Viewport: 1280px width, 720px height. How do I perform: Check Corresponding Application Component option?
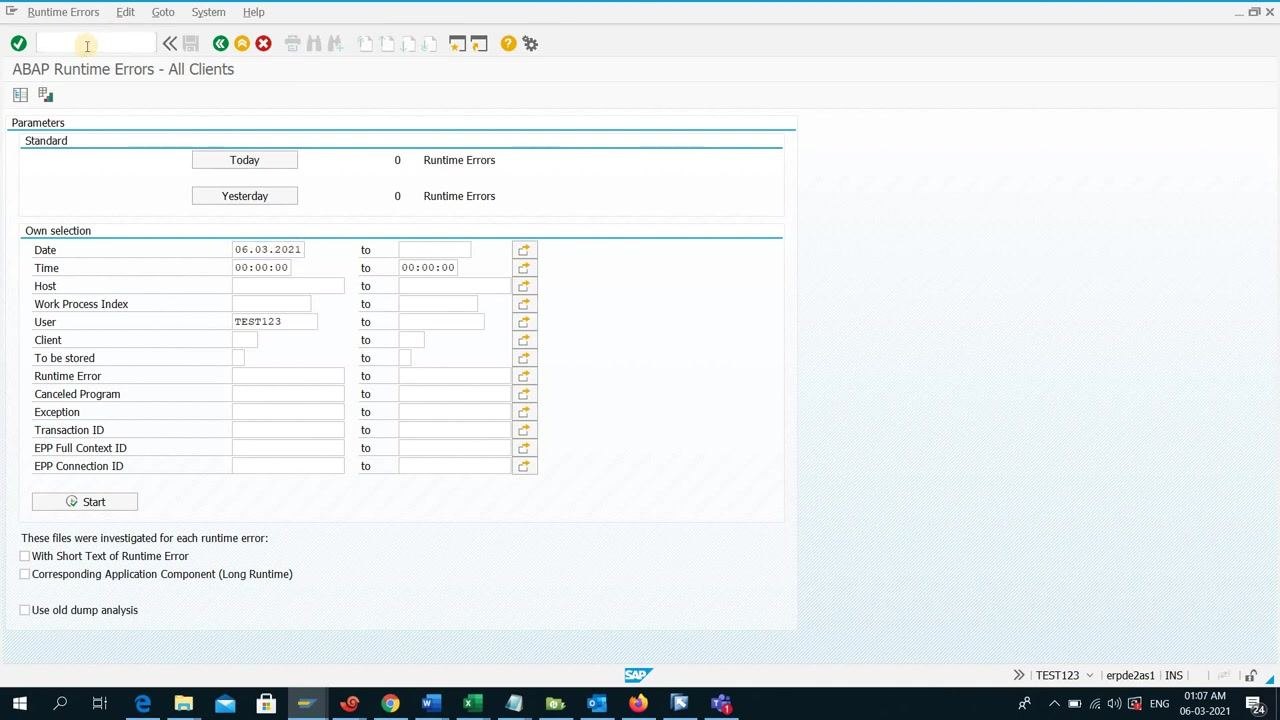pos(25,574)
